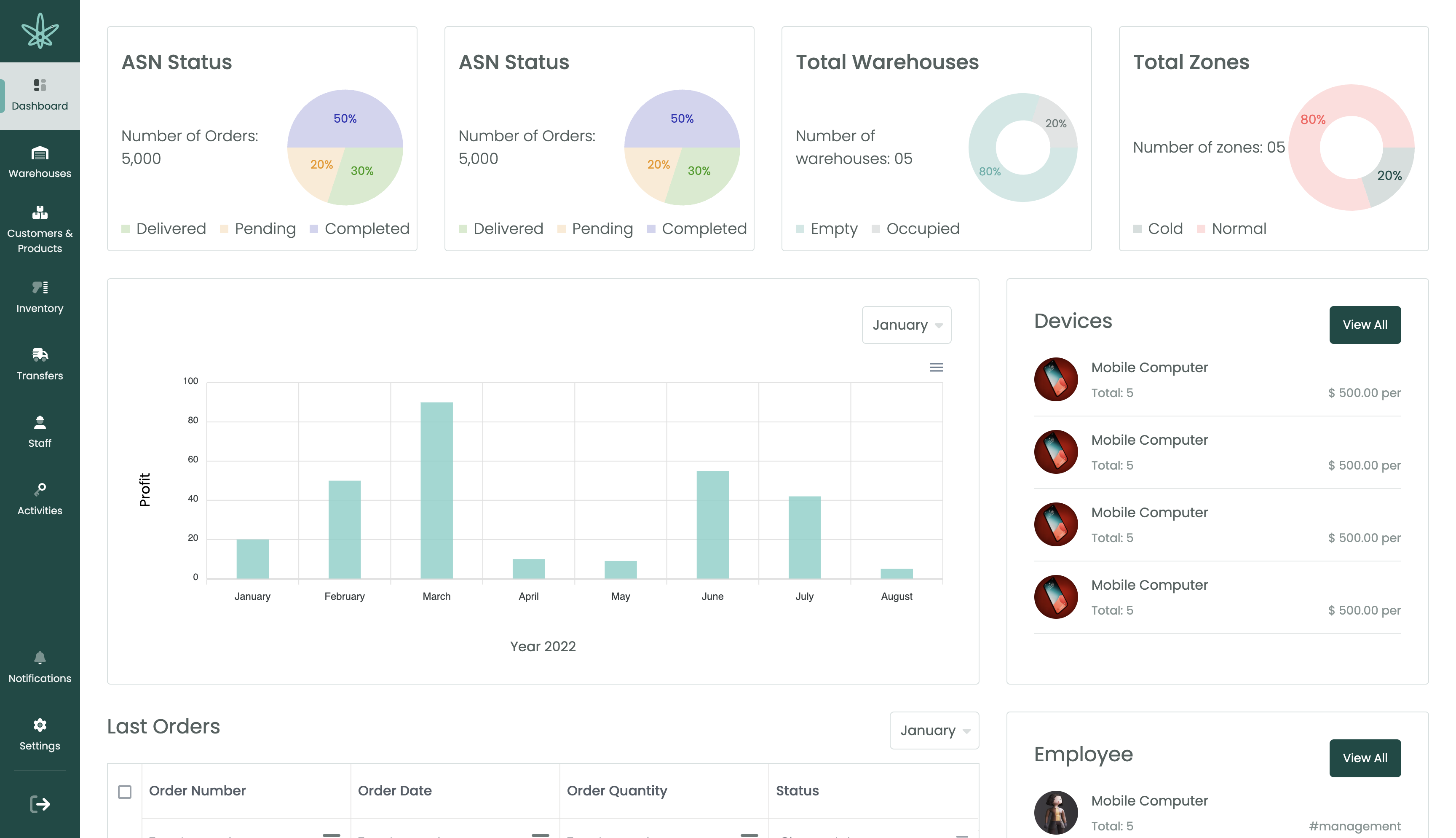Screen dimensions: 1456x838
Task: Open the chart hamburger menu icon
Action: point(936,367)
